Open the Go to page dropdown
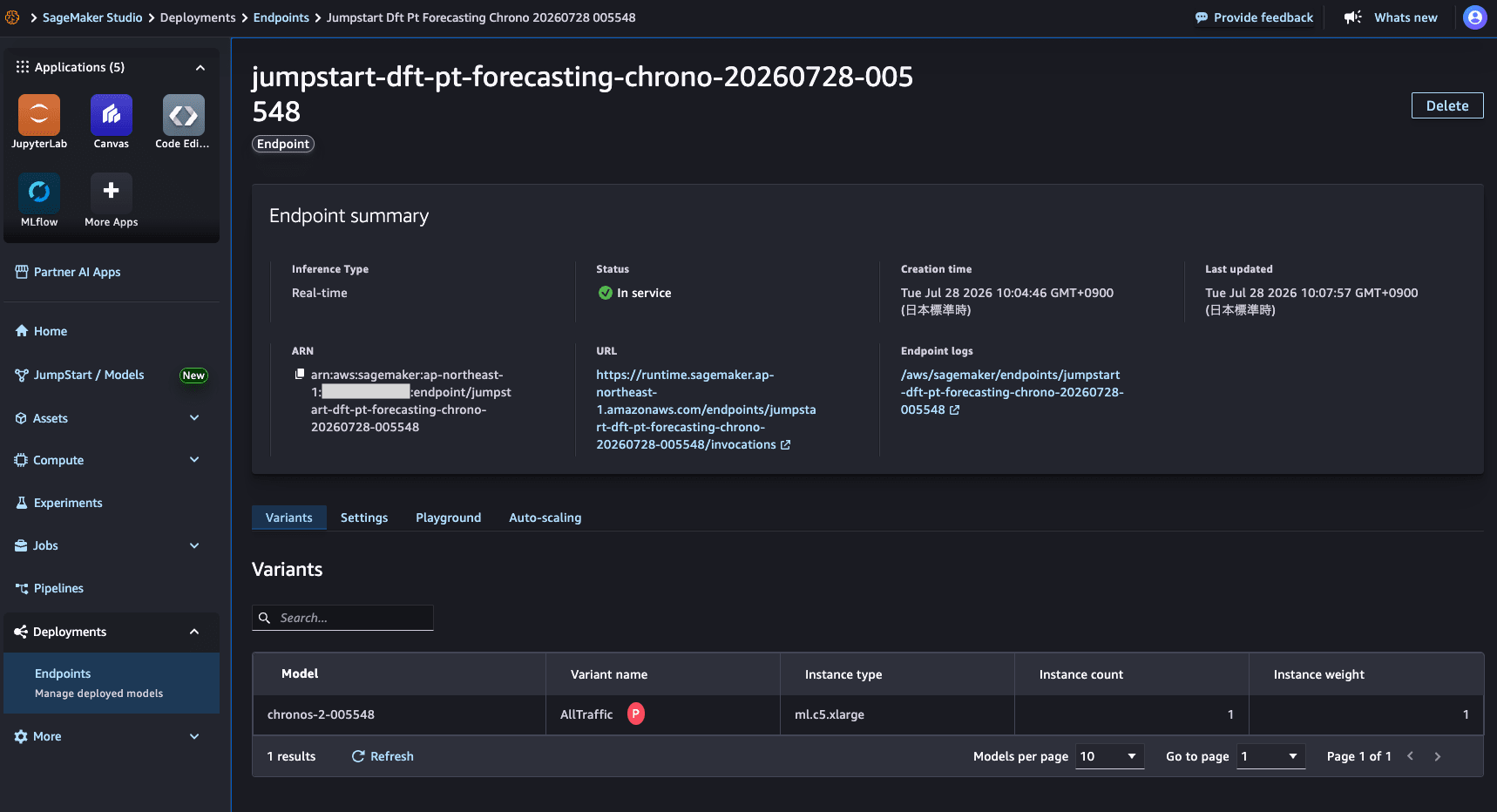 pos(1270,756)
